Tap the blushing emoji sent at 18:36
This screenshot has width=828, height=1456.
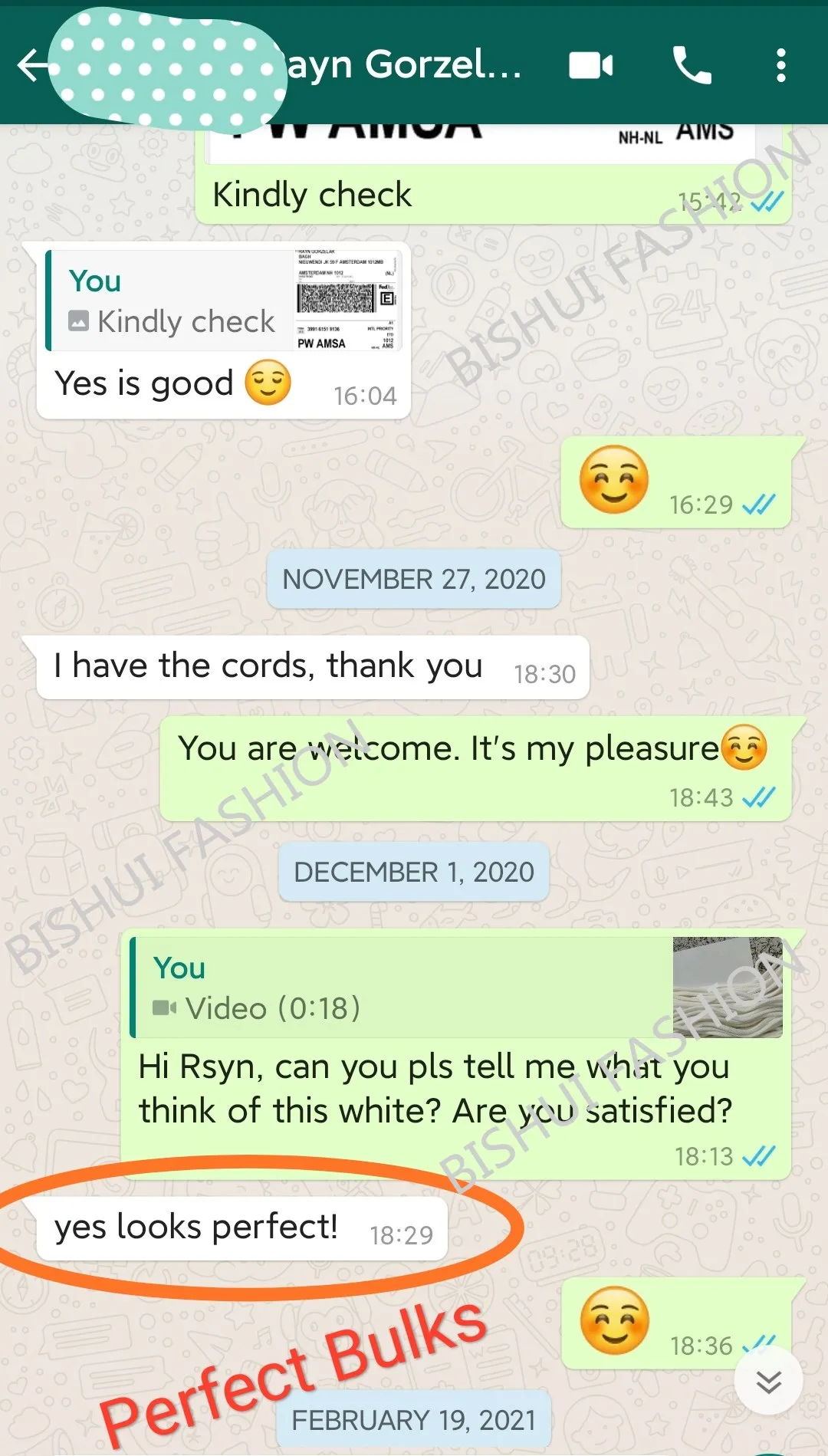pos(615,1320)
